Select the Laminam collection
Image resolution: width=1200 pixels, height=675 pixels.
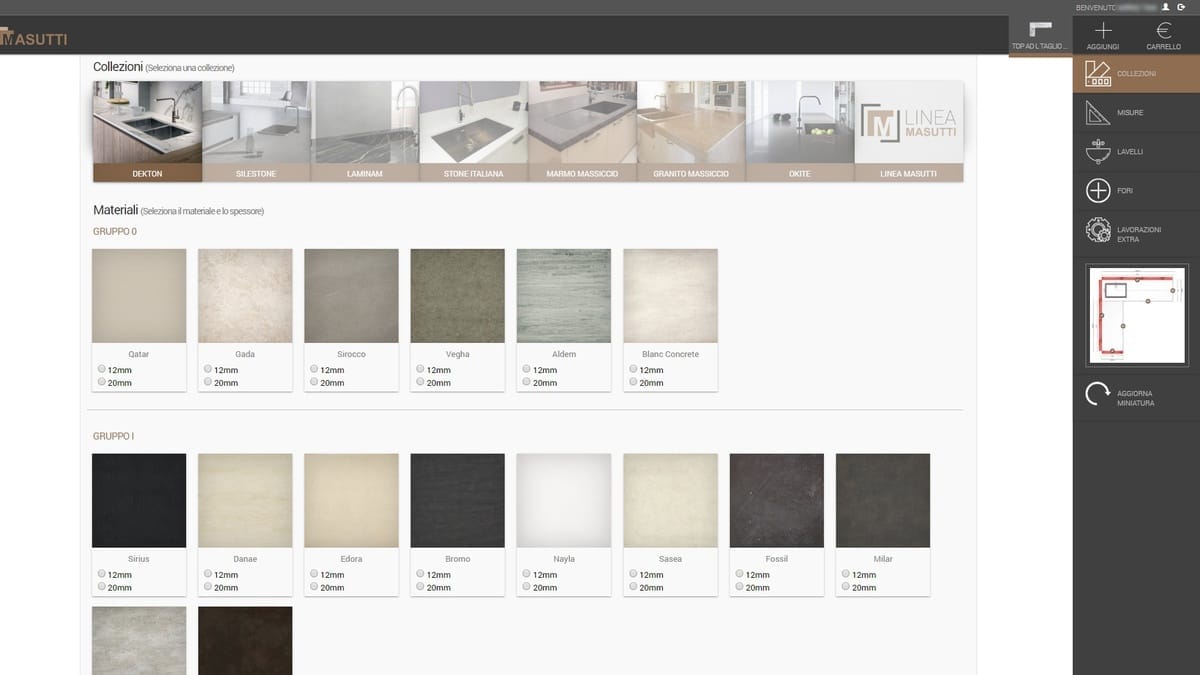[365, 131]
